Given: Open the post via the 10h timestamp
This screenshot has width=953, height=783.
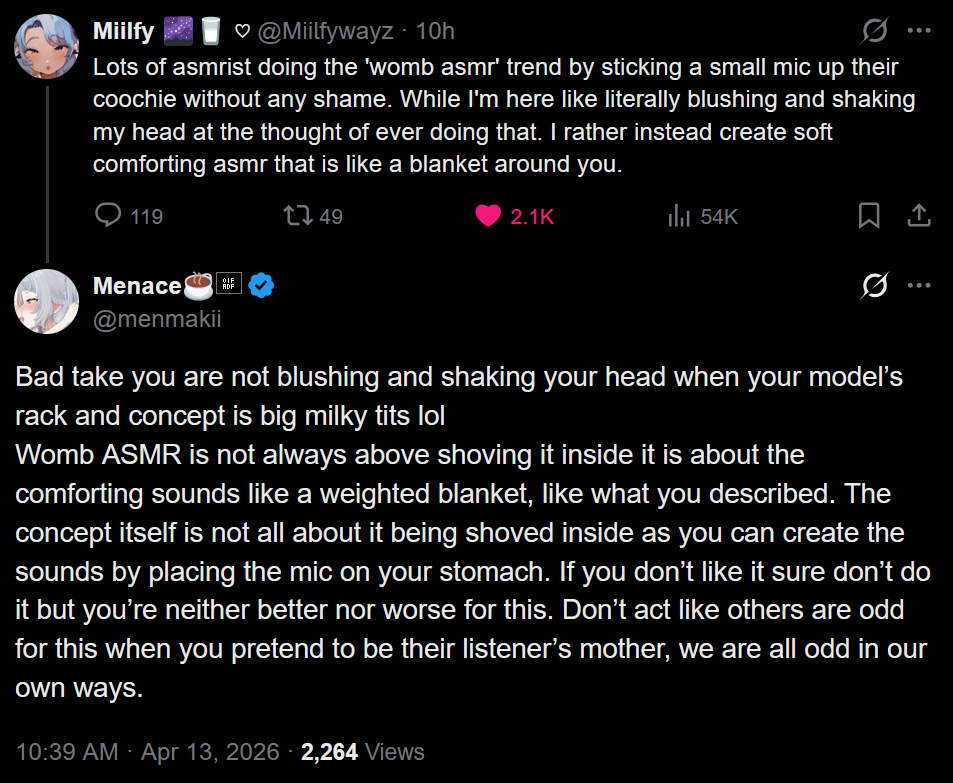Looking at the screenshot, I should pos(435,32).
